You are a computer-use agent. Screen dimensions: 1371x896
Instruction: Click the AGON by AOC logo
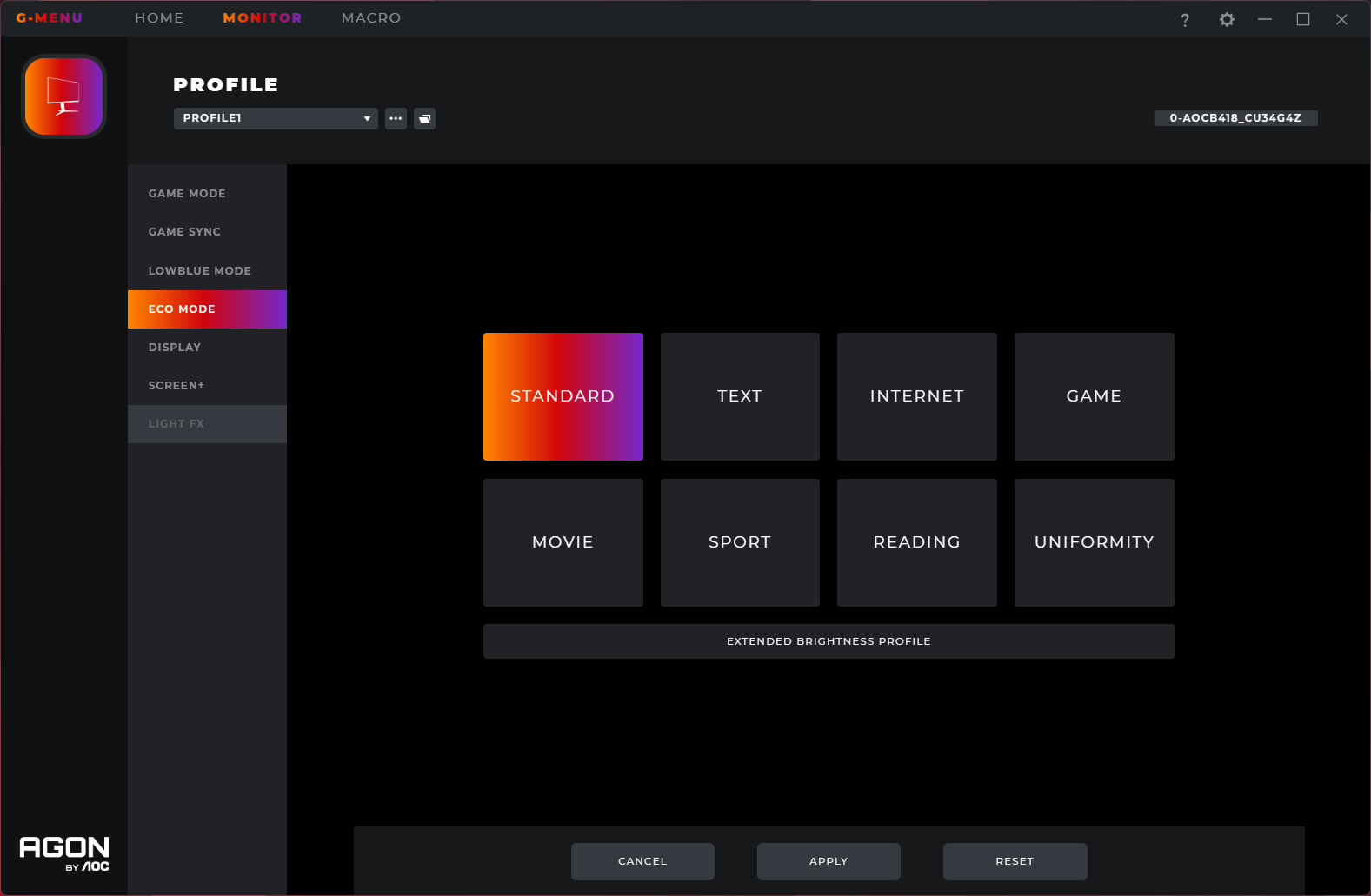[64, 853]
